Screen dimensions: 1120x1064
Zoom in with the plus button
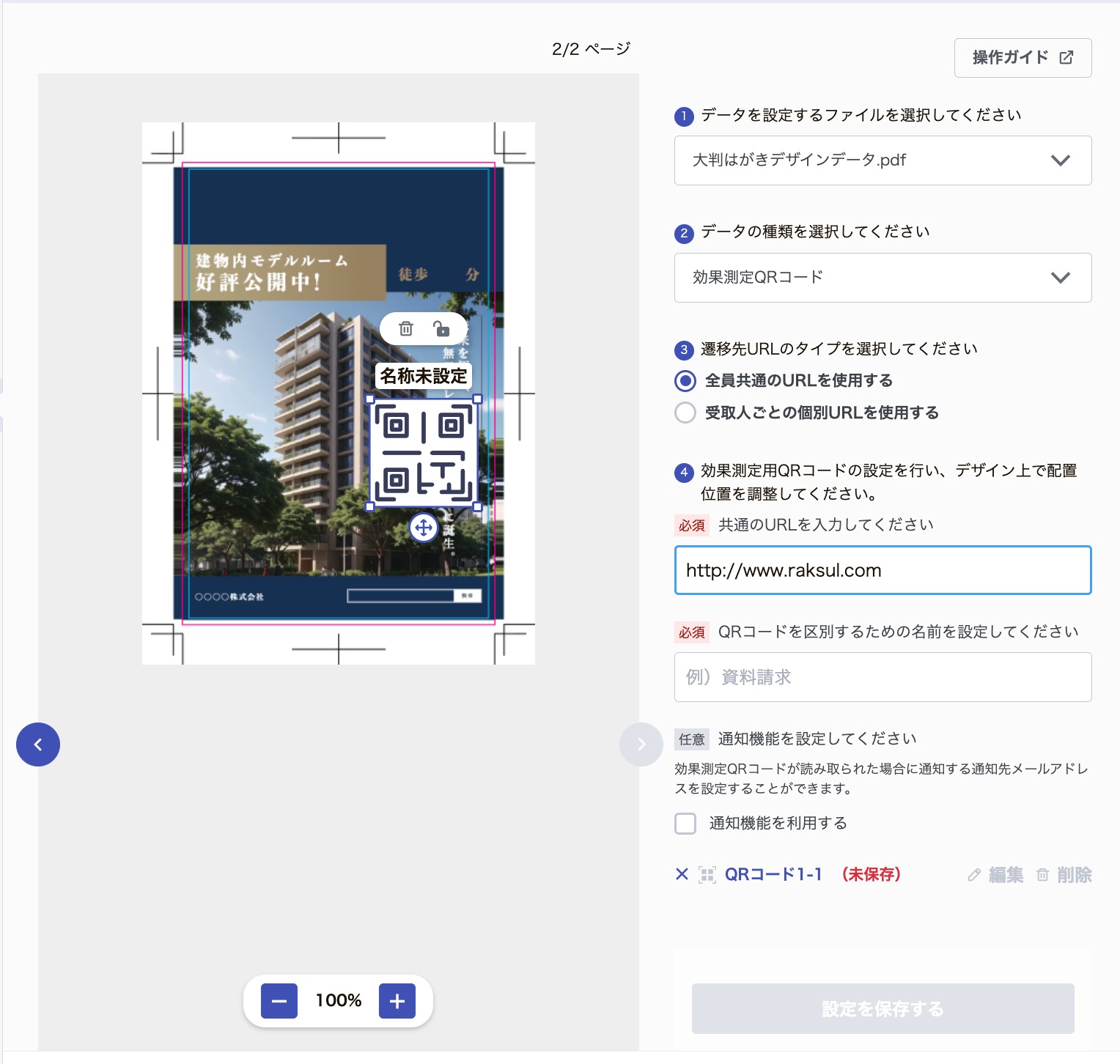(x=397, y=1001)
